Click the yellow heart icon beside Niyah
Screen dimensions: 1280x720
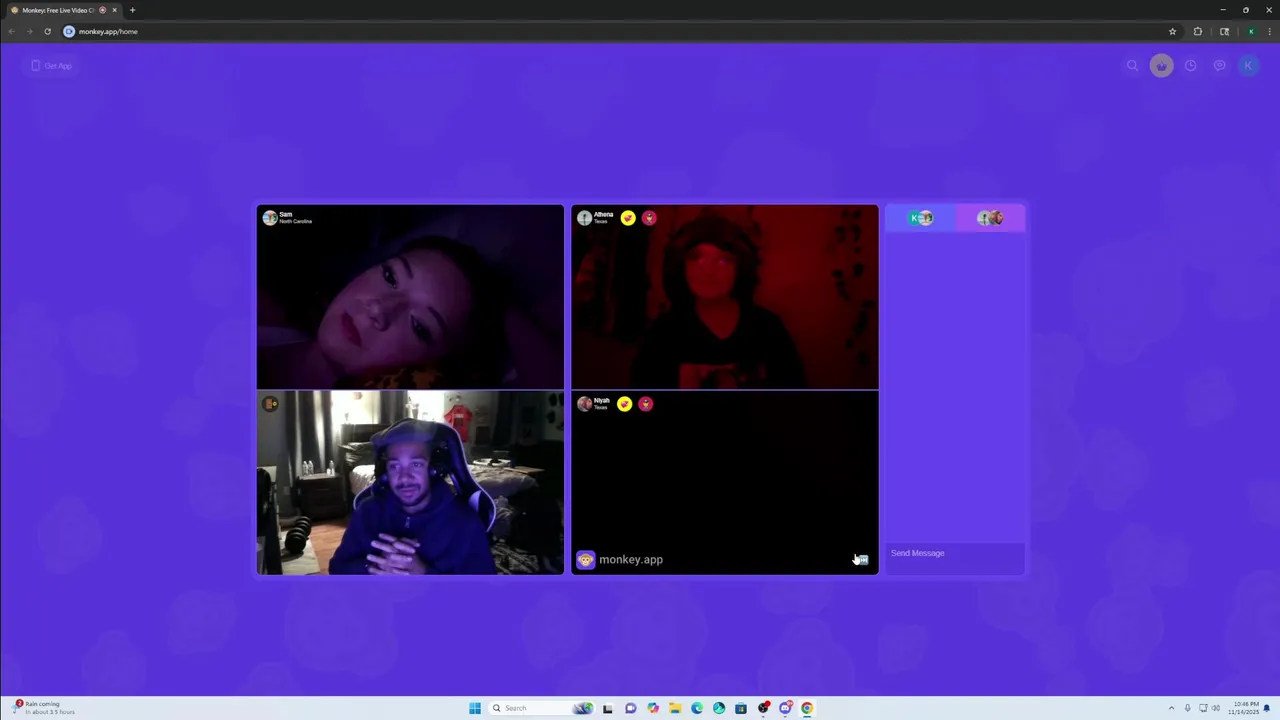(x=624, y=404)
